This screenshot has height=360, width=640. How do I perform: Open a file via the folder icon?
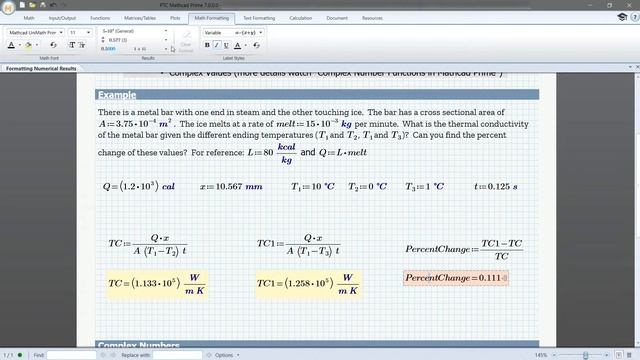tap(32, 5)
